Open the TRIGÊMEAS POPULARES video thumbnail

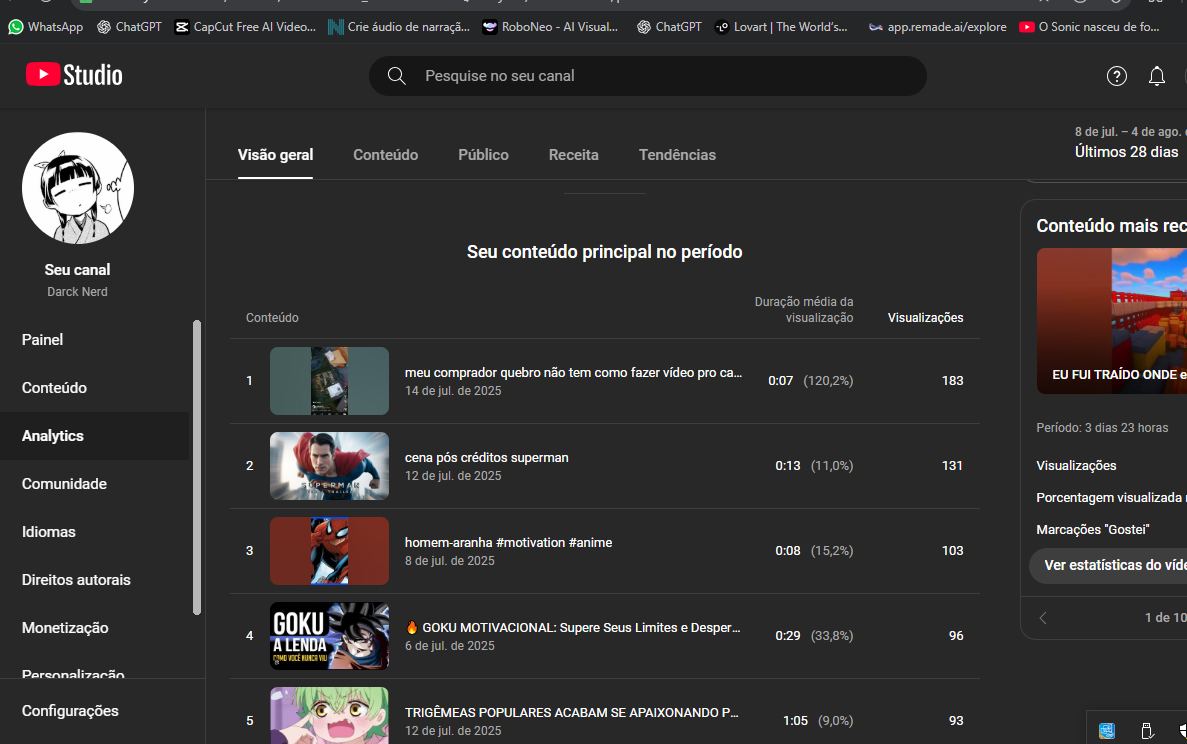tap(329, 715)
